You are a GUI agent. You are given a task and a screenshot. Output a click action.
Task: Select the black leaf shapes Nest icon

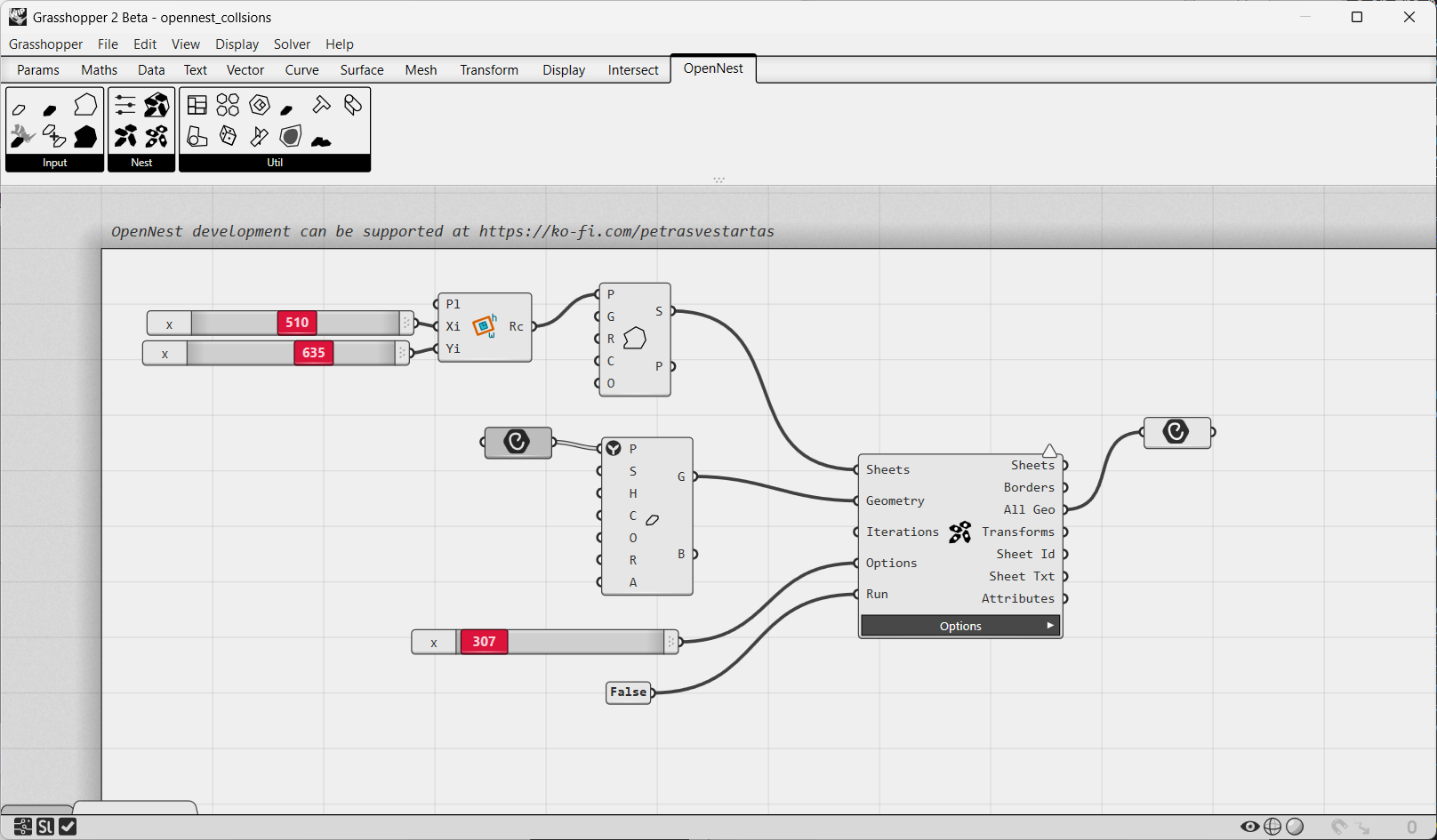125,136
